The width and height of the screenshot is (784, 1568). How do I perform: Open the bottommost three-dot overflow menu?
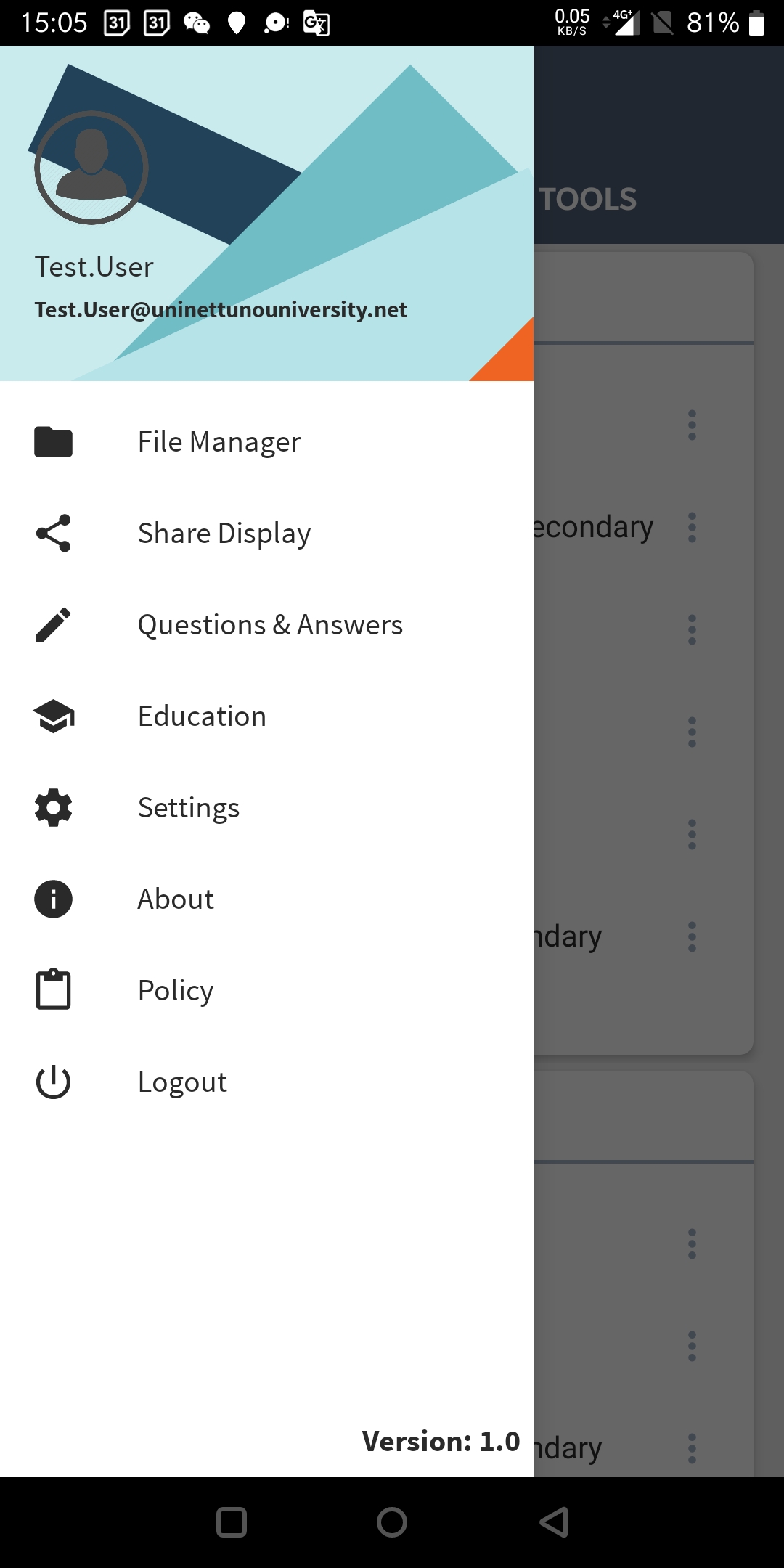692,1448
